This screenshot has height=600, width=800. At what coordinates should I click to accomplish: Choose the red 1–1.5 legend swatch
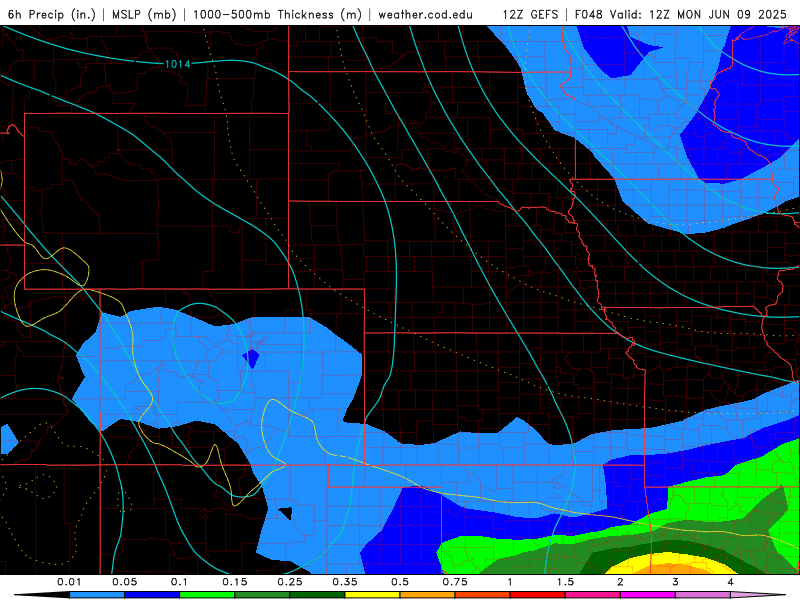[538, 595]
